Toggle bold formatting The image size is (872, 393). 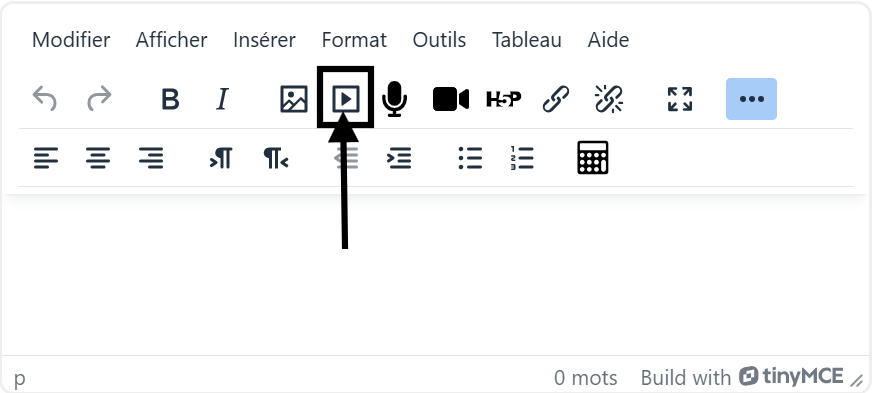coord(170,100)
